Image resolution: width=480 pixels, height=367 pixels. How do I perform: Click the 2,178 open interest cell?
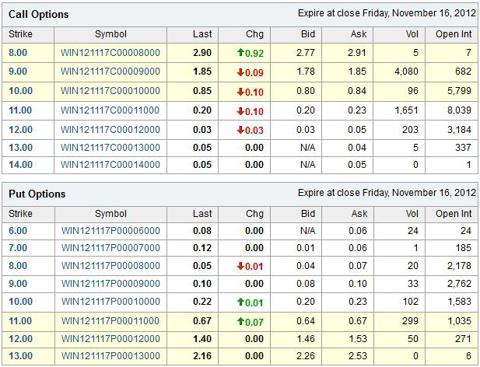click(459, 266)
